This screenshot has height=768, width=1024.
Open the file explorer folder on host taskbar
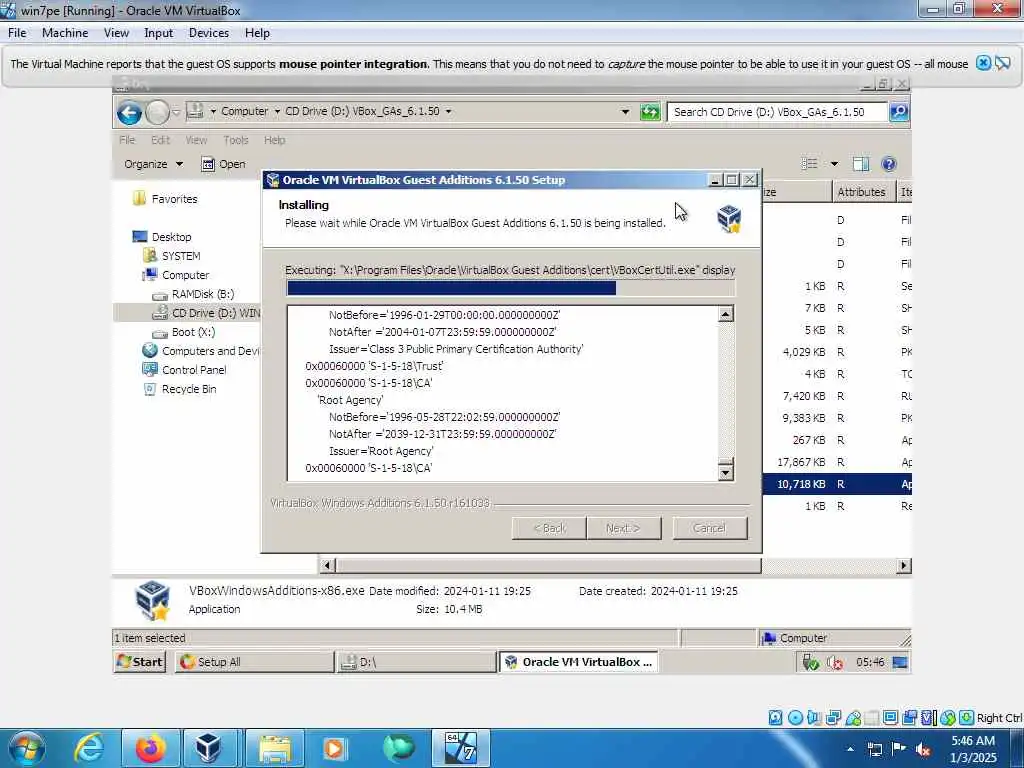pyautogui.click(x=275, y=748)
